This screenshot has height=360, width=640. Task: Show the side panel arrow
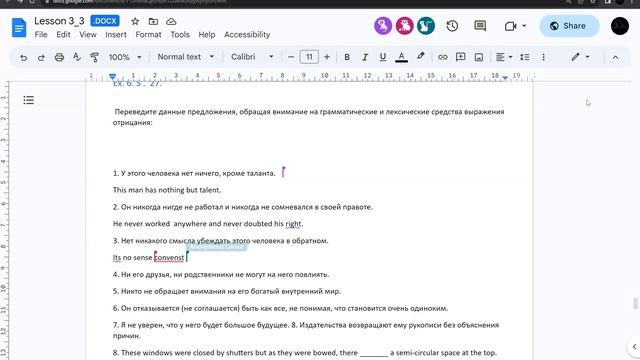[x=634, y=347]
